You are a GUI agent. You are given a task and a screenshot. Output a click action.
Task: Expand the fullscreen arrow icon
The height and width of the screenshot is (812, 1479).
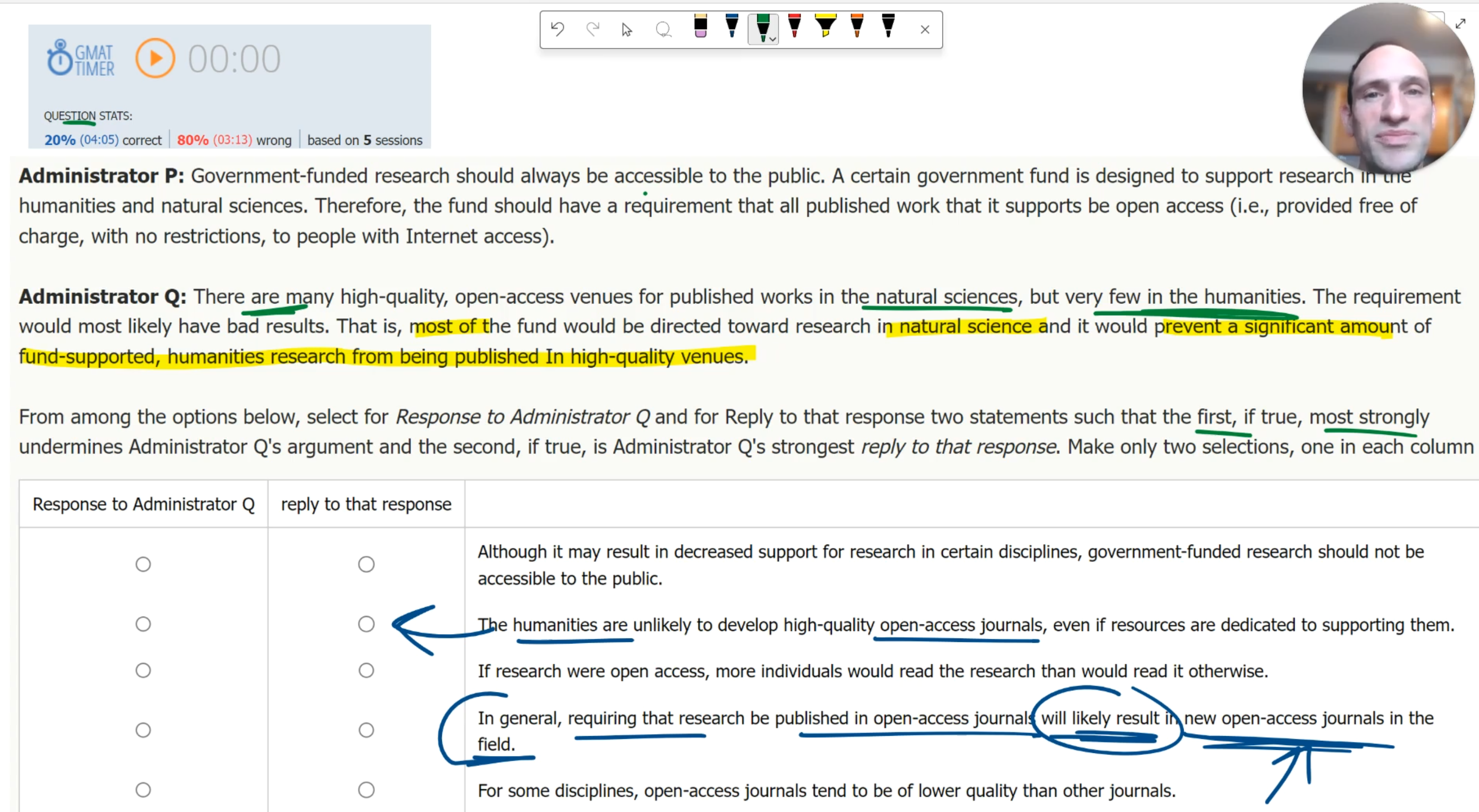tap(1460, 24)
